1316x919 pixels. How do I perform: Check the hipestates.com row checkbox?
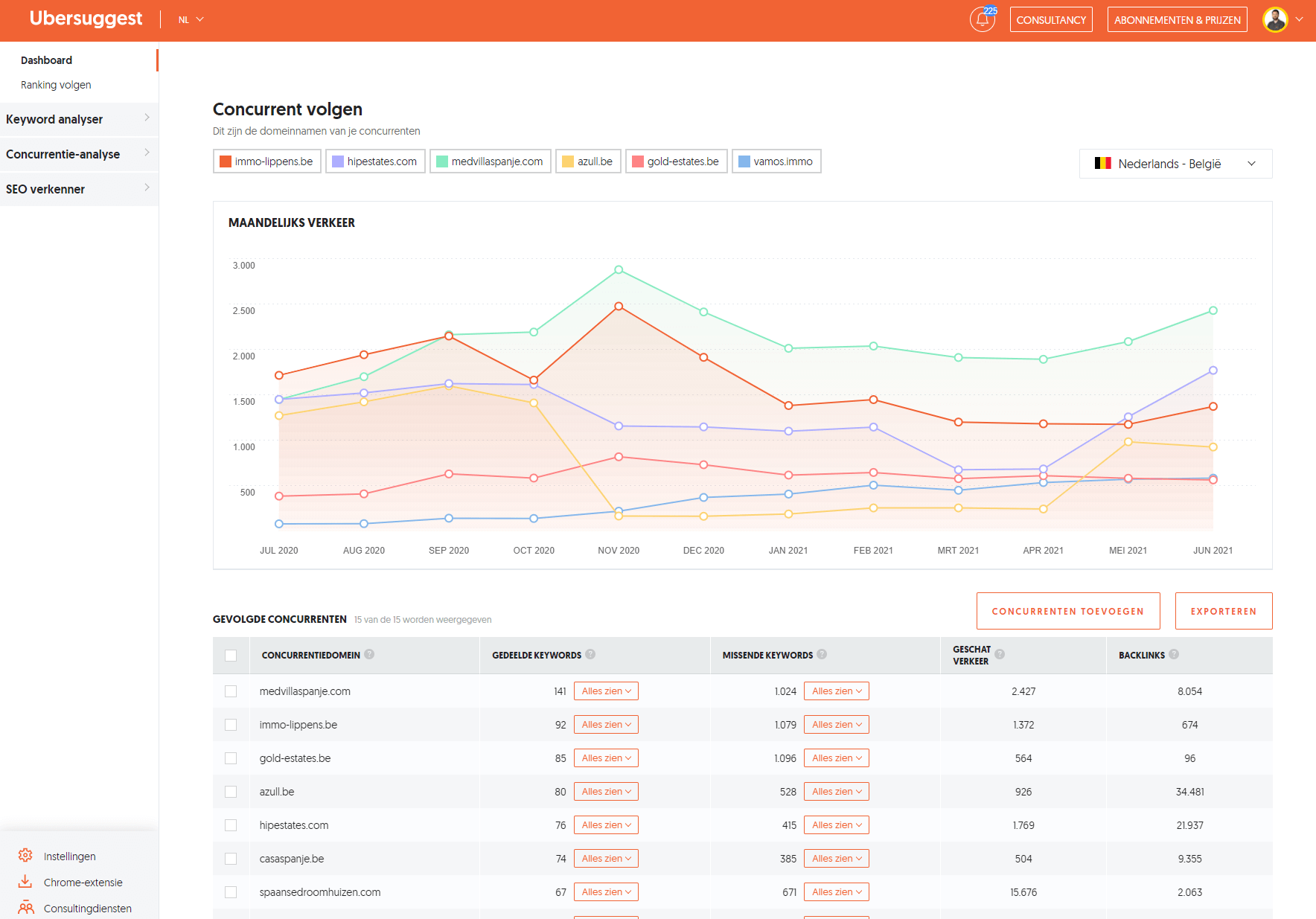coord(231,825)
